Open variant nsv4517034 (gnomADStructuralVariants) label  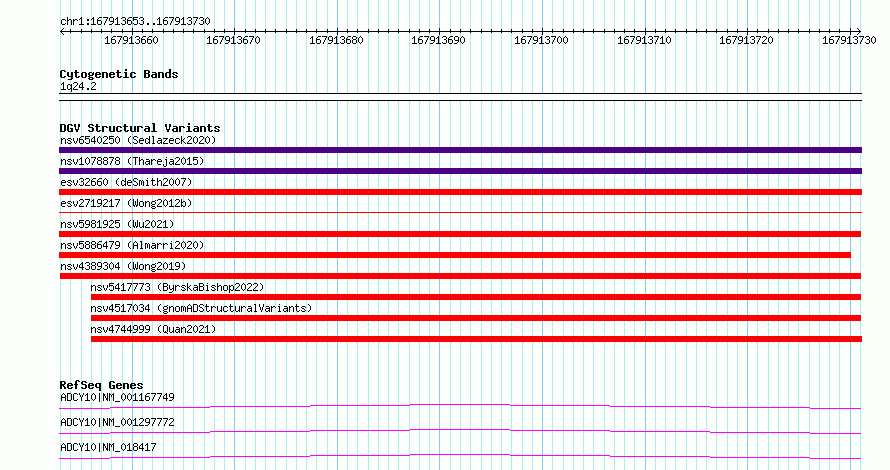point(201,308)
